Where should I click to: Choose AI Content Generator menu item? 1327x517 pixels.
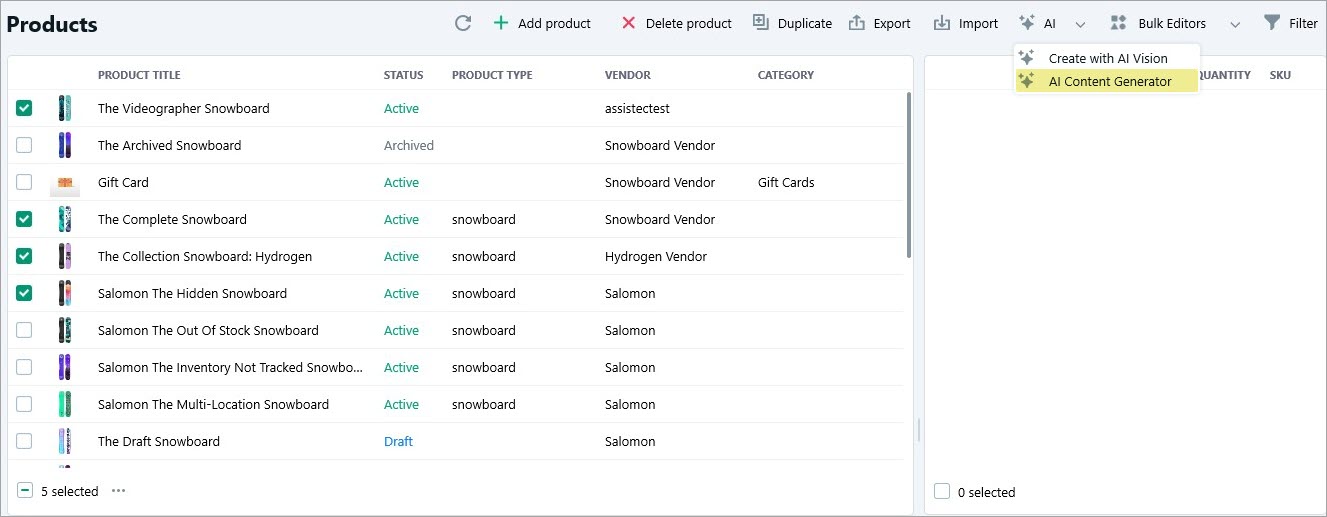point(1107,81)
